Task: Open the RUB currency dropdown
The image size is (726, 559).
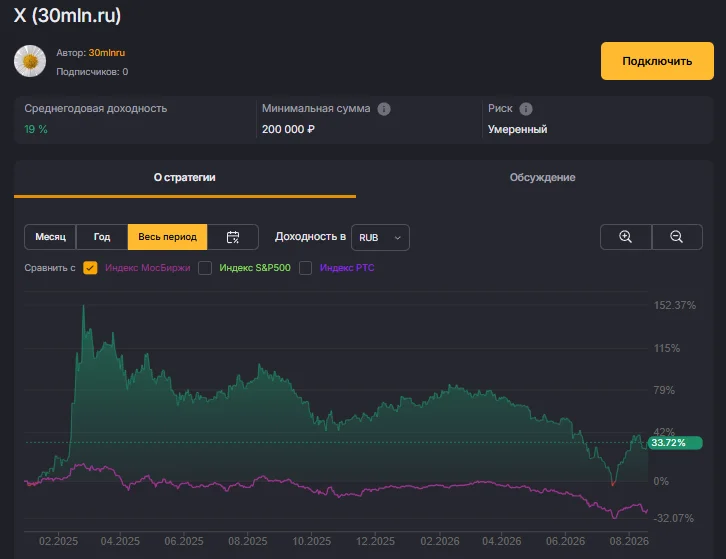Action: (380, 238)
